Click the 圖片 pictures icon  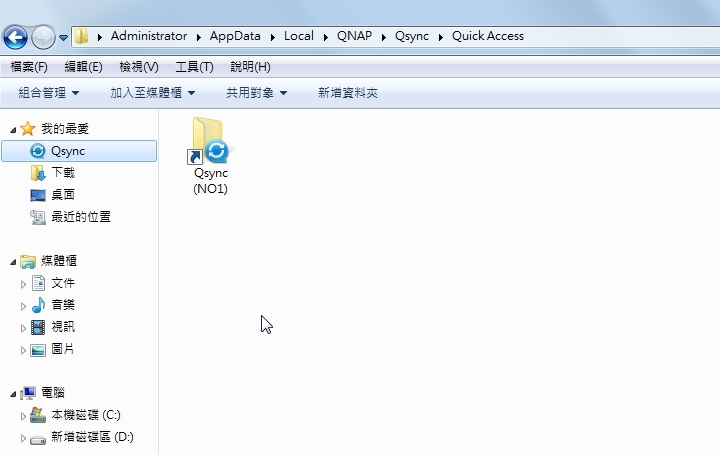[38, 350]
